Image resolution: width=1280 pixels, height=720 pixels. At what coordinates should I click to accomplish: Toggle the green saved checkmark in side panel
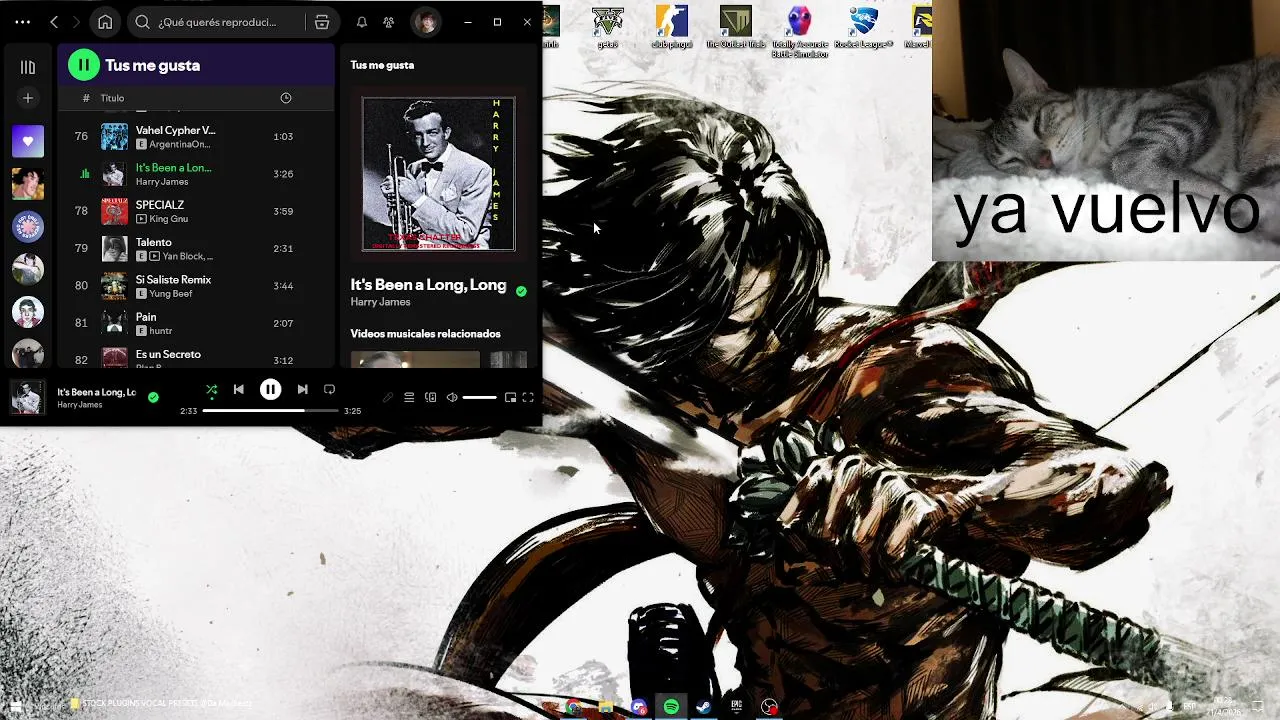click(521, 291)
